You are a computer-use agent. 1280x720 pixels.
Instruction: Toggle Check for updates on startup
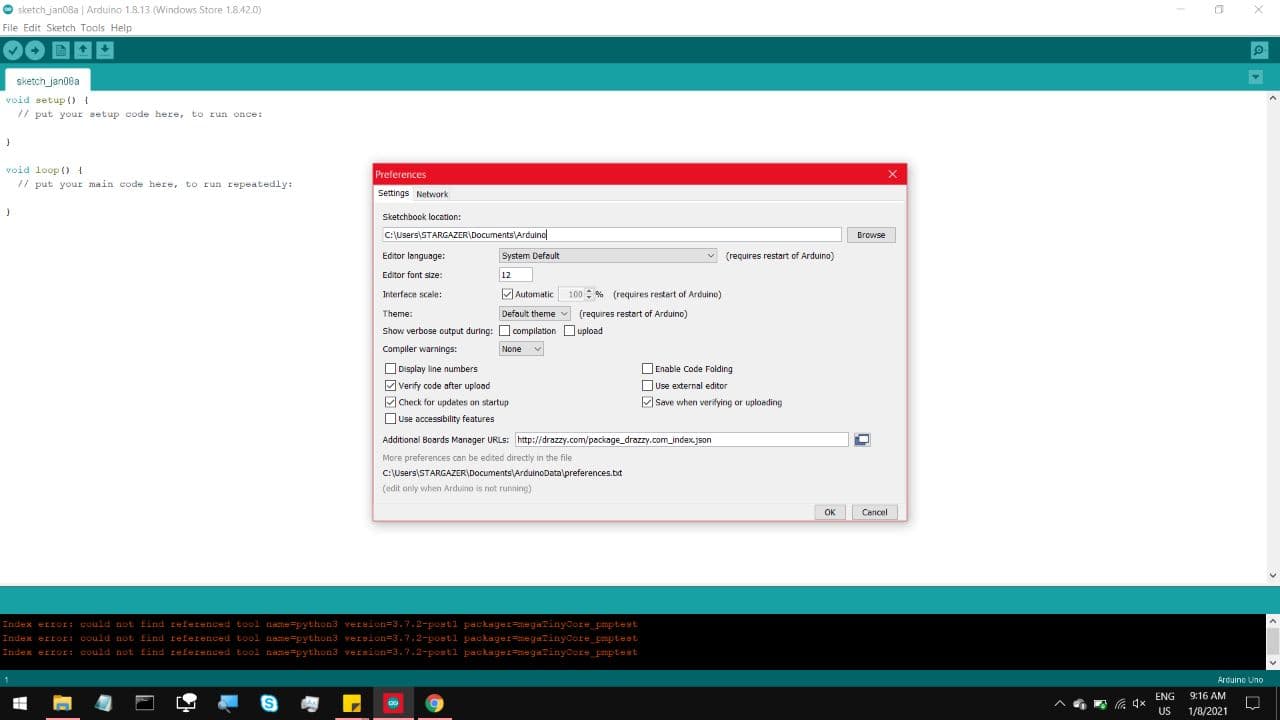(391, 402)
